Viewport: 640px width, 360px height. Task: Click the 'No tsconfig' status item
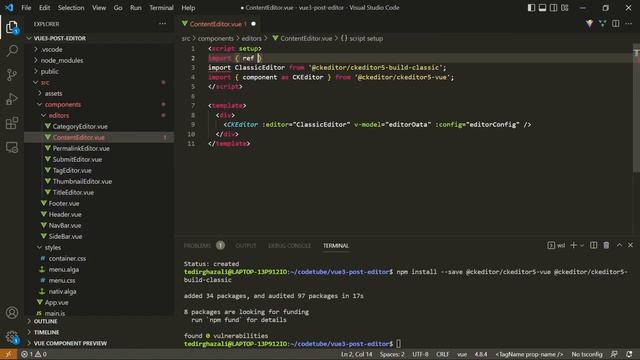point(587,354)
